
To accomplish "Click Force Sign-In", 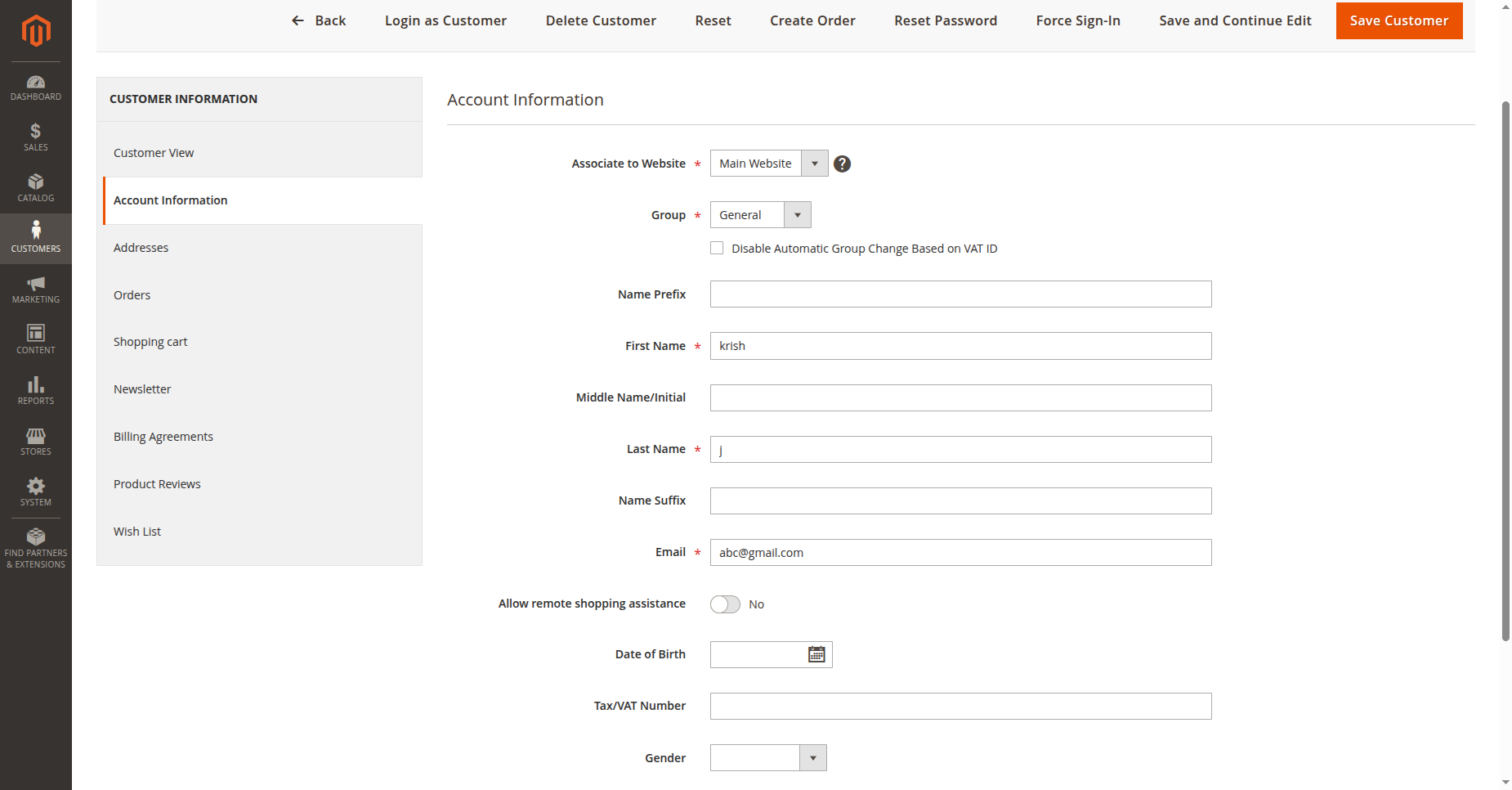I will tap(1078, 20).
